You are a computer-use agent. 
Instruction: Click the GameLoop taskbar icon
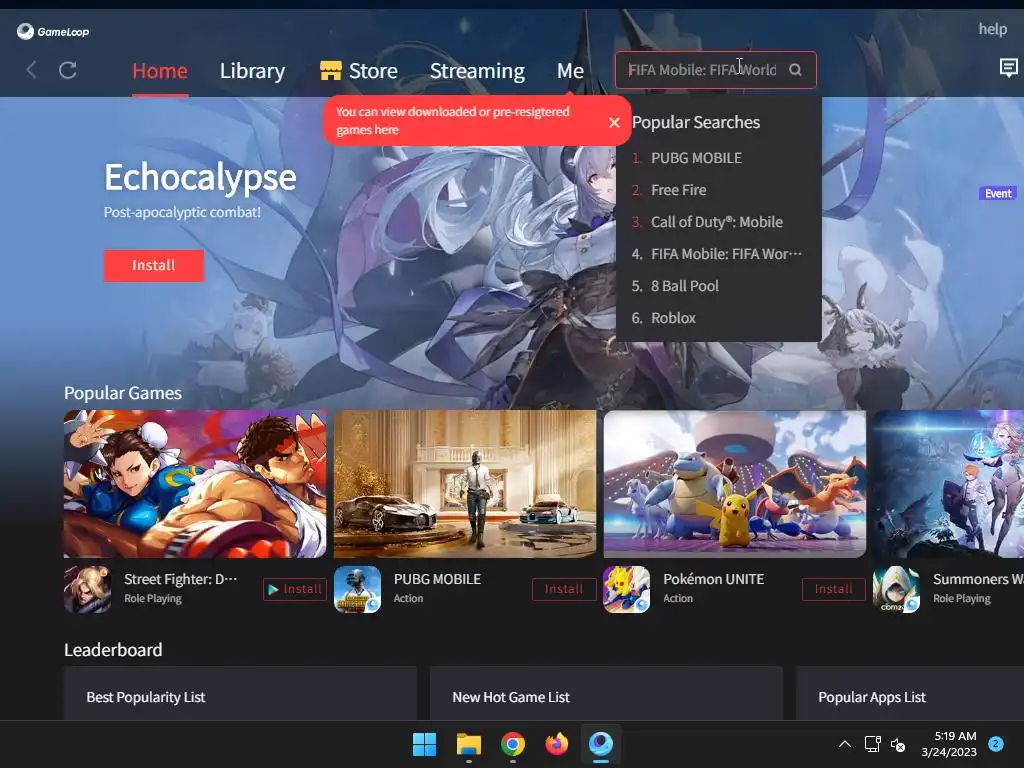[601, 744]
